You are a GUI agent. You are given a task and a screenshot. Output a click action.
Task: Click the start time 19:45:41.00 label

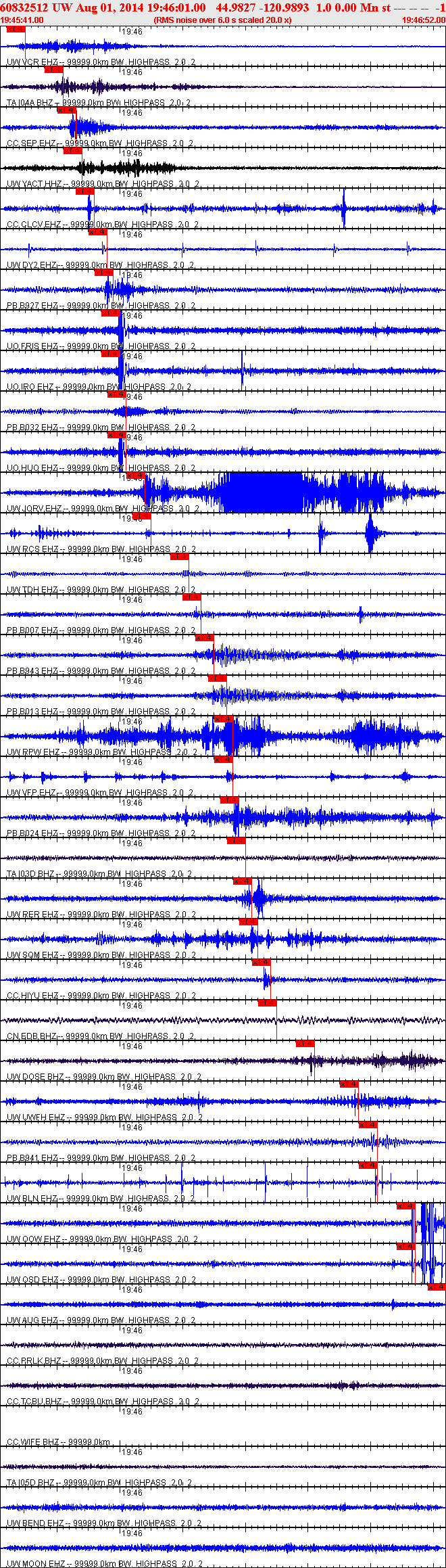(x=22, y=20)
